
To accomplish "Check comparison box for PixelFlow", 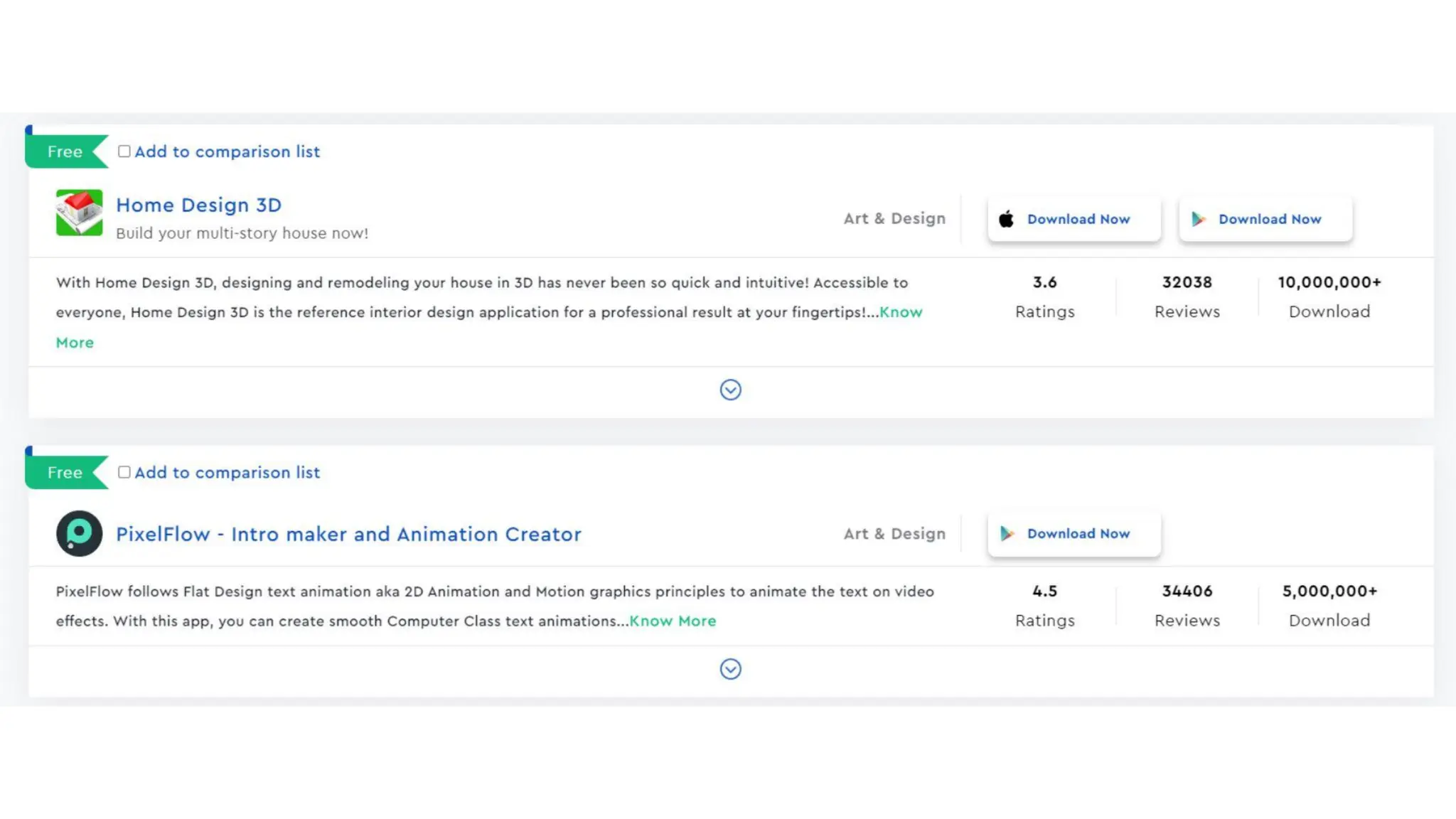I will [x=124, y=472].
